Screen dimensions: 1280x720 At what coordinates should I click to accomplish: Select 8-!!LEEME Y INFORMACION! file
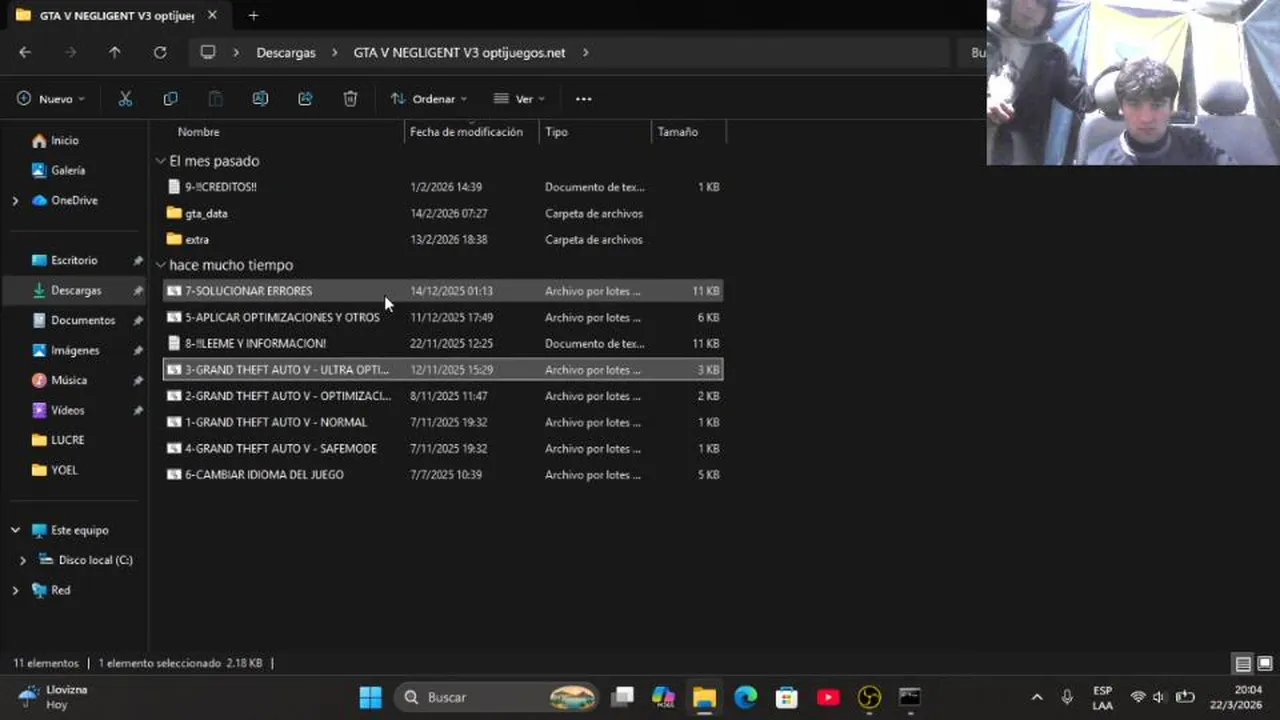442,343
